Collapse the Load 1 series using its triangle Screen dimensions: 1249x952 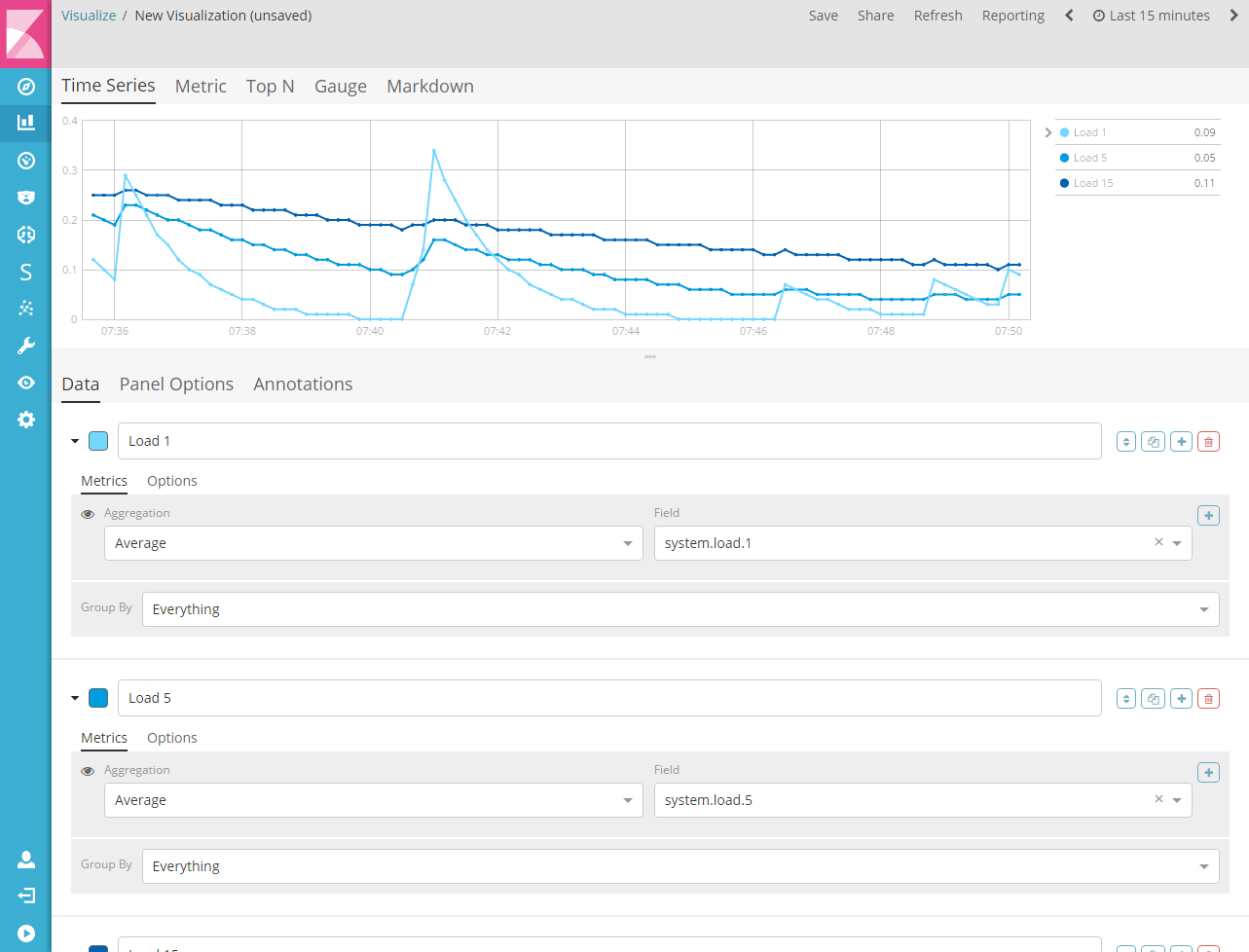[x=75, y=441]
